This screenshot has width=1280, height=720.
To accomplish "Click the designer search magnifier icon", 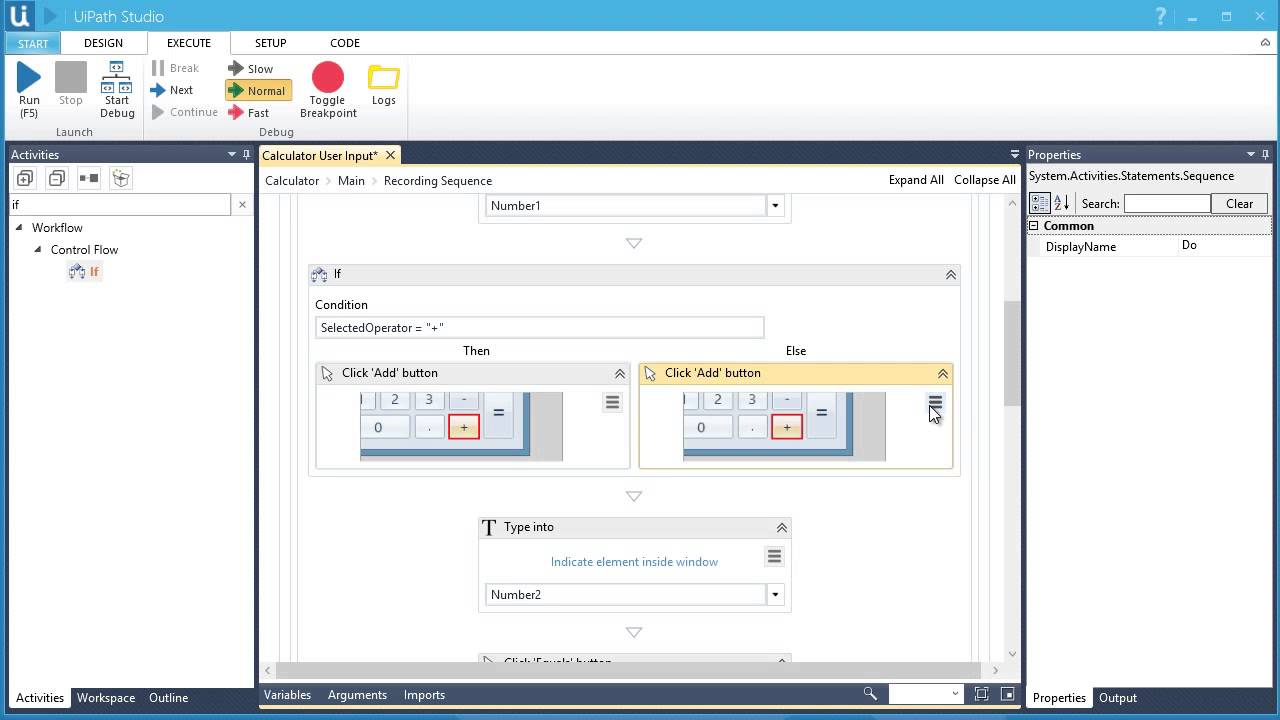I will point(870,694).
